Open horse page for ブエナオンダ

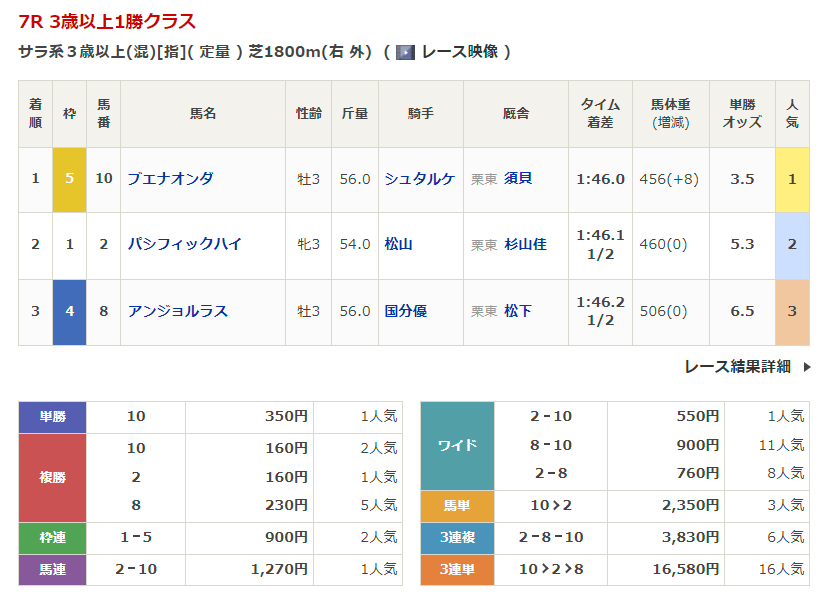(170, 179)
